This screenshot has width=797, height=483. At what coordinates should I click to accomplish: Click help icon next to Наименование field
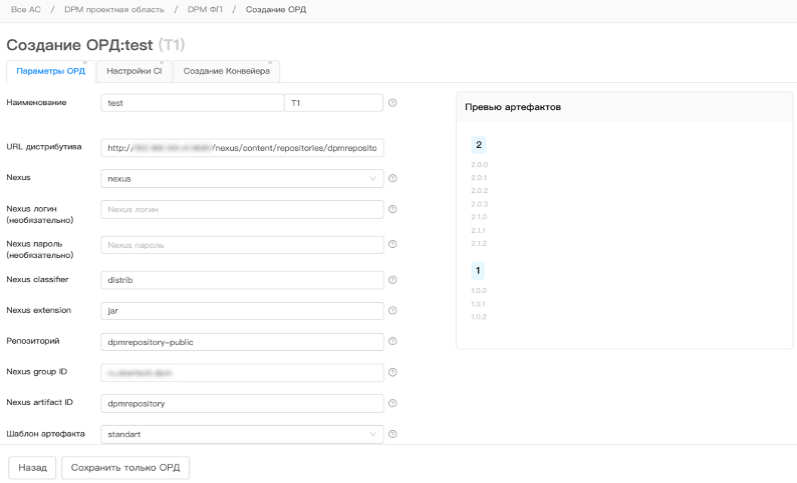pos(393,102)
